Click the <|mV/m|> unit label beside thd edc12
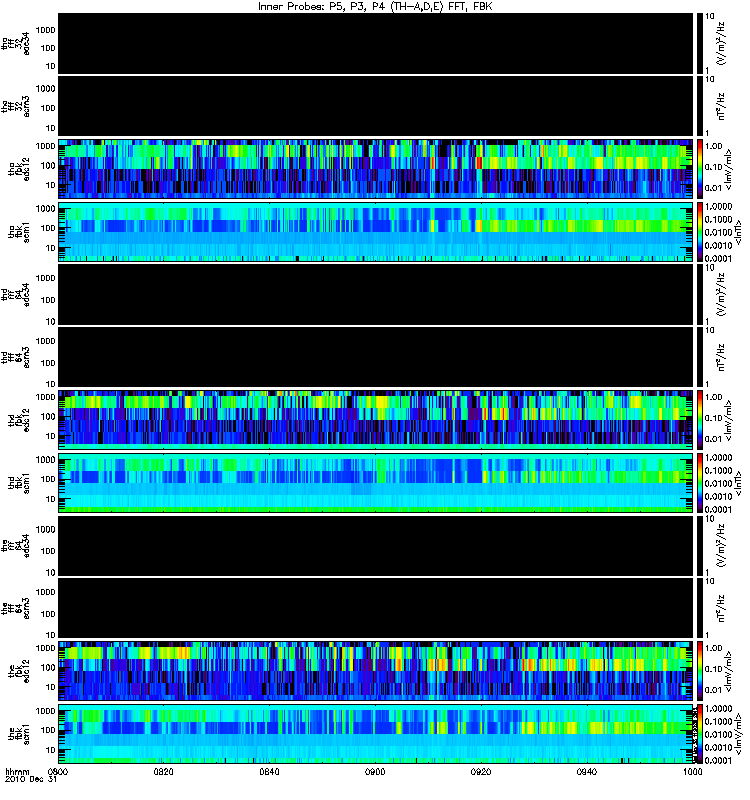Screen dimensions: 750x800 click(728, 420)
